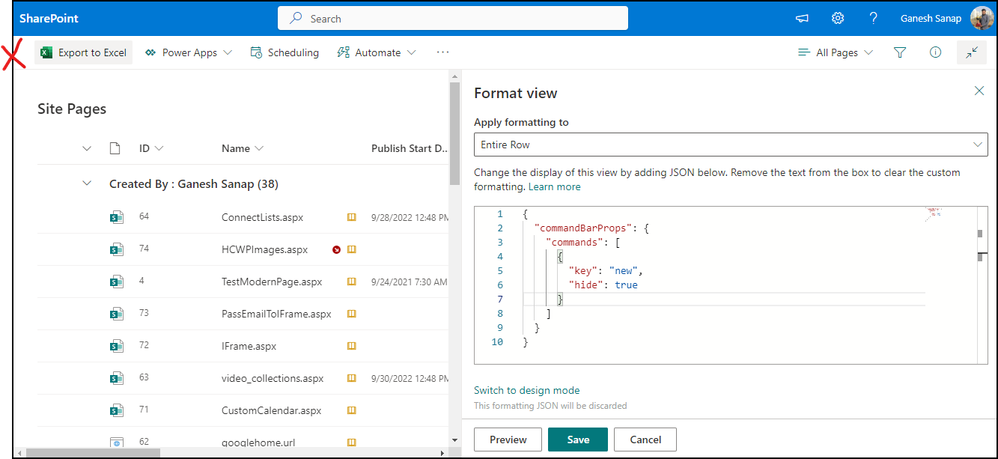The width and height of the screenshot is (998, 459).
Task: Click the Learn more link
Action: (x=554, y=187)
